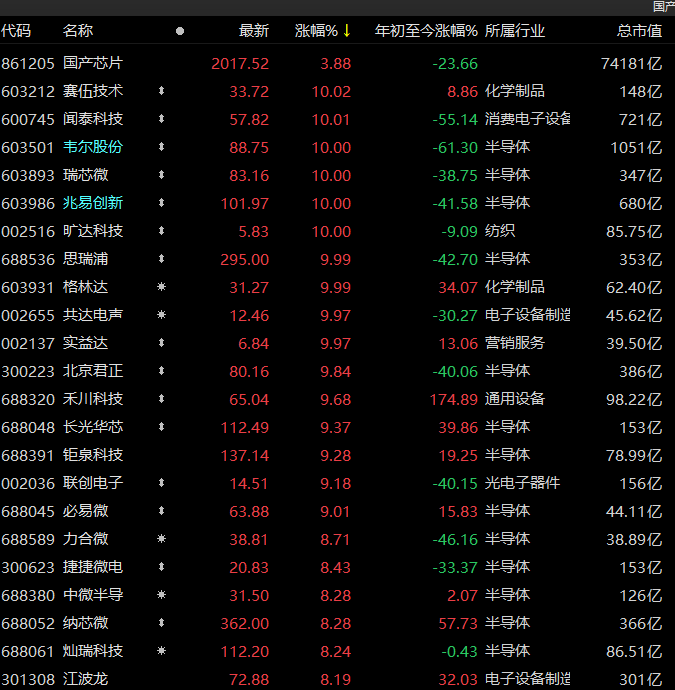Click the marker icon in 禾川科技 row

[161, 399]
